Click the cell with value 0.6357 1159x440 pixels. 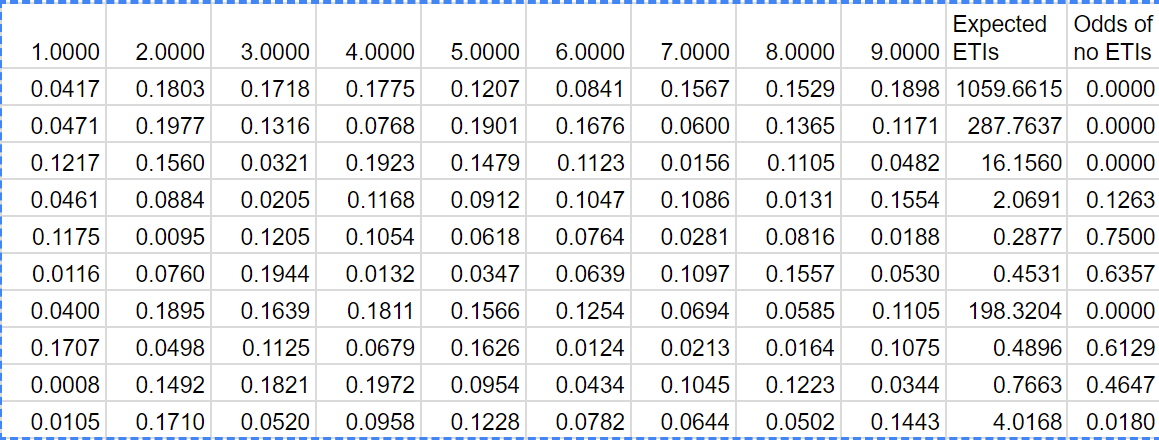pyautogui.click(x=1112, y=274)
